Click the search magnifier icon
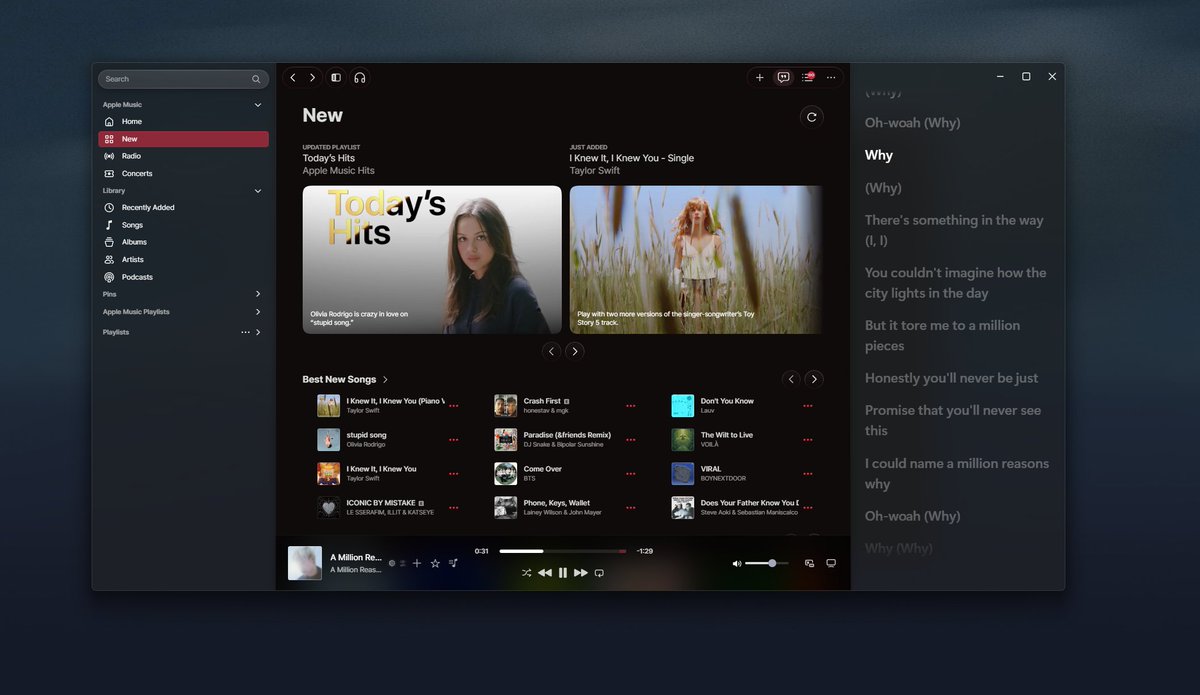1200x695 pixels. (257, 79)
